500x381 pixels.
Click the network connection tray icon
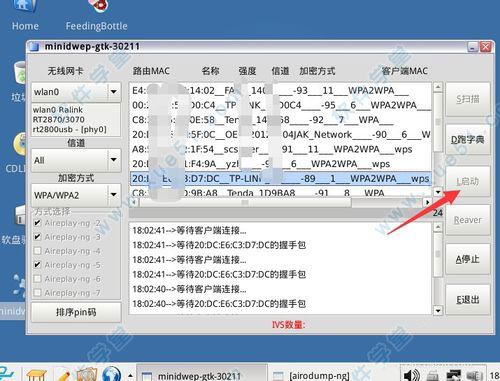coord(453,376)
